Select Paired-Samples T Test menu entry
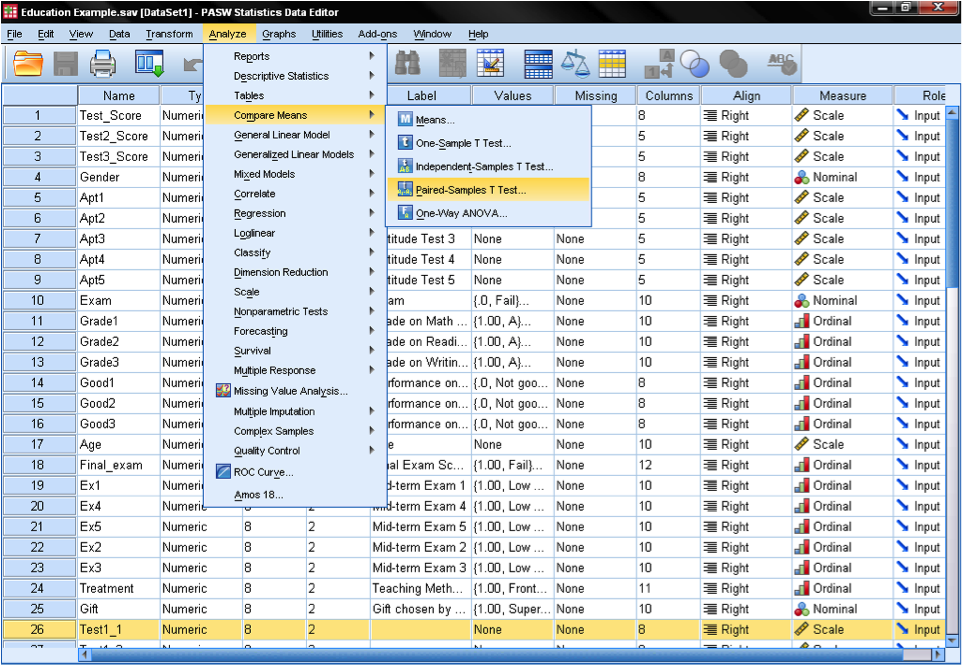 click(470, 189)
